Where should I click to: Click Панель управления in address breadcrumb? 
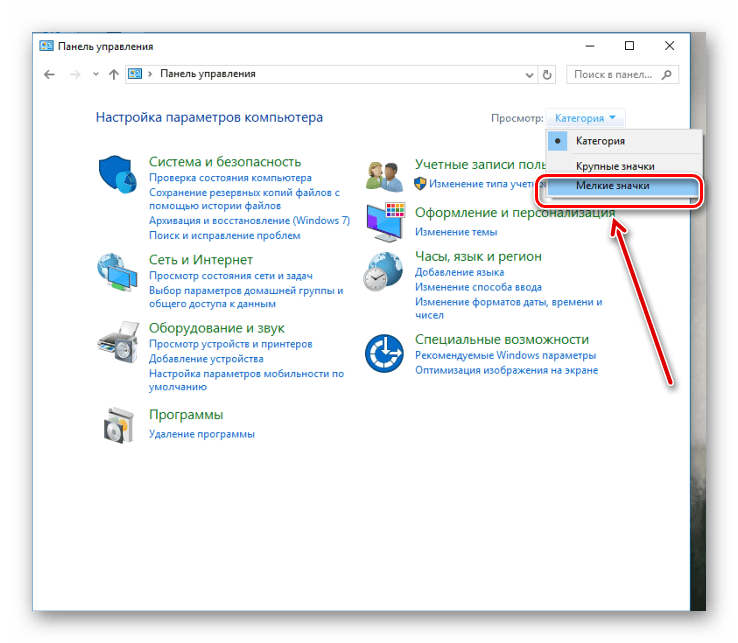tap(208, 74)
